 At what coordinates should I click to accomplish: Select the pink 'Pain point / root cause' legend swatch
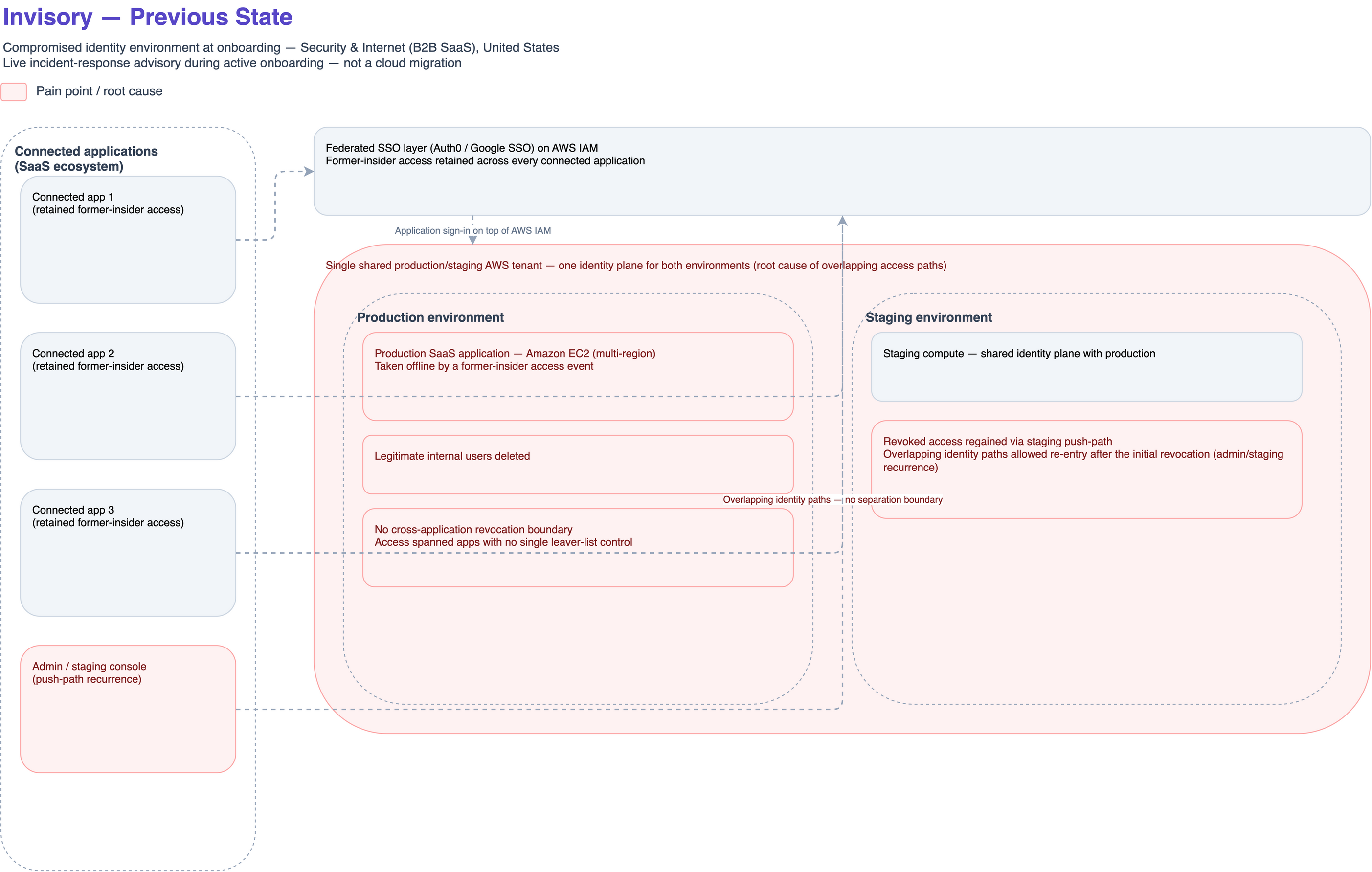14,92
